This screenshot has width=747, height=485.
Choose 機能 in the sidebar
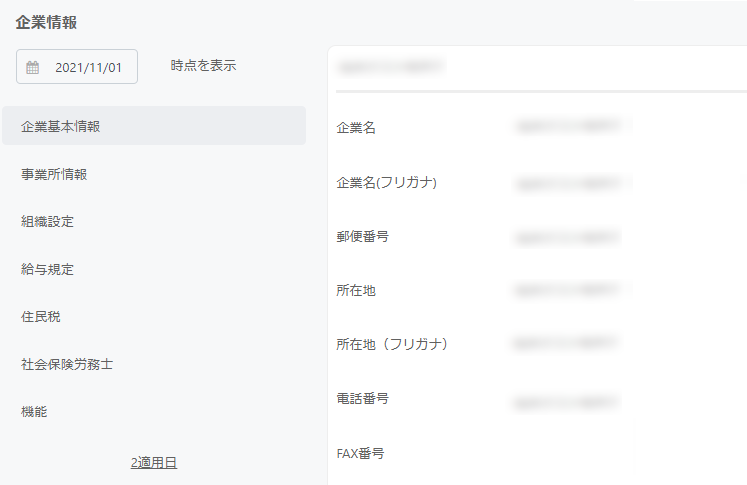pos(34,411)
